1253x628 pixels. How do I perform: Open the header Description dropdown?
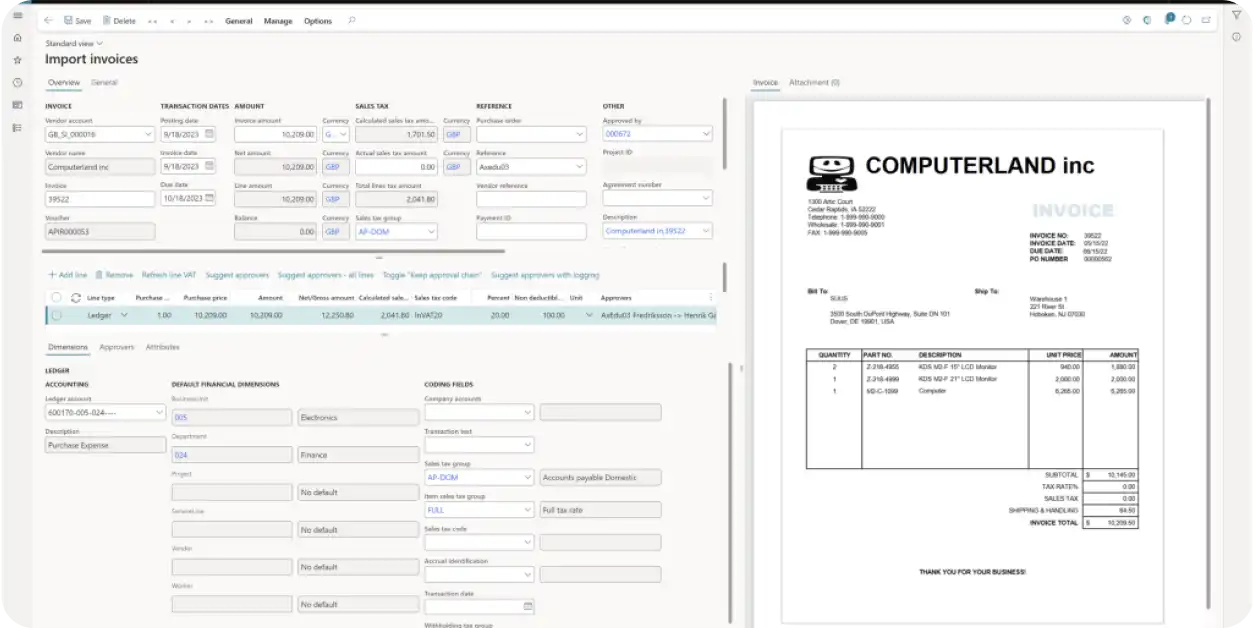[x=707, y=231]
